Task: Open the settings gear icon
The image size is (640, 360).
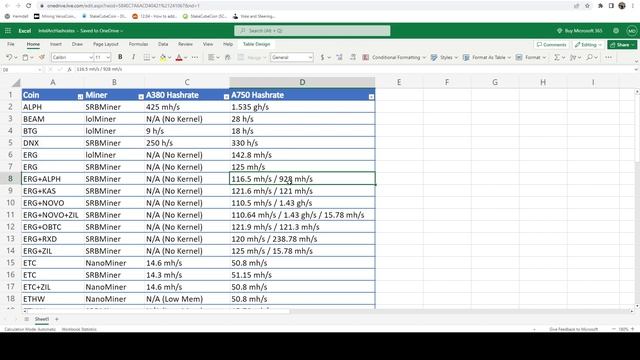Action: tap(616, 31)
